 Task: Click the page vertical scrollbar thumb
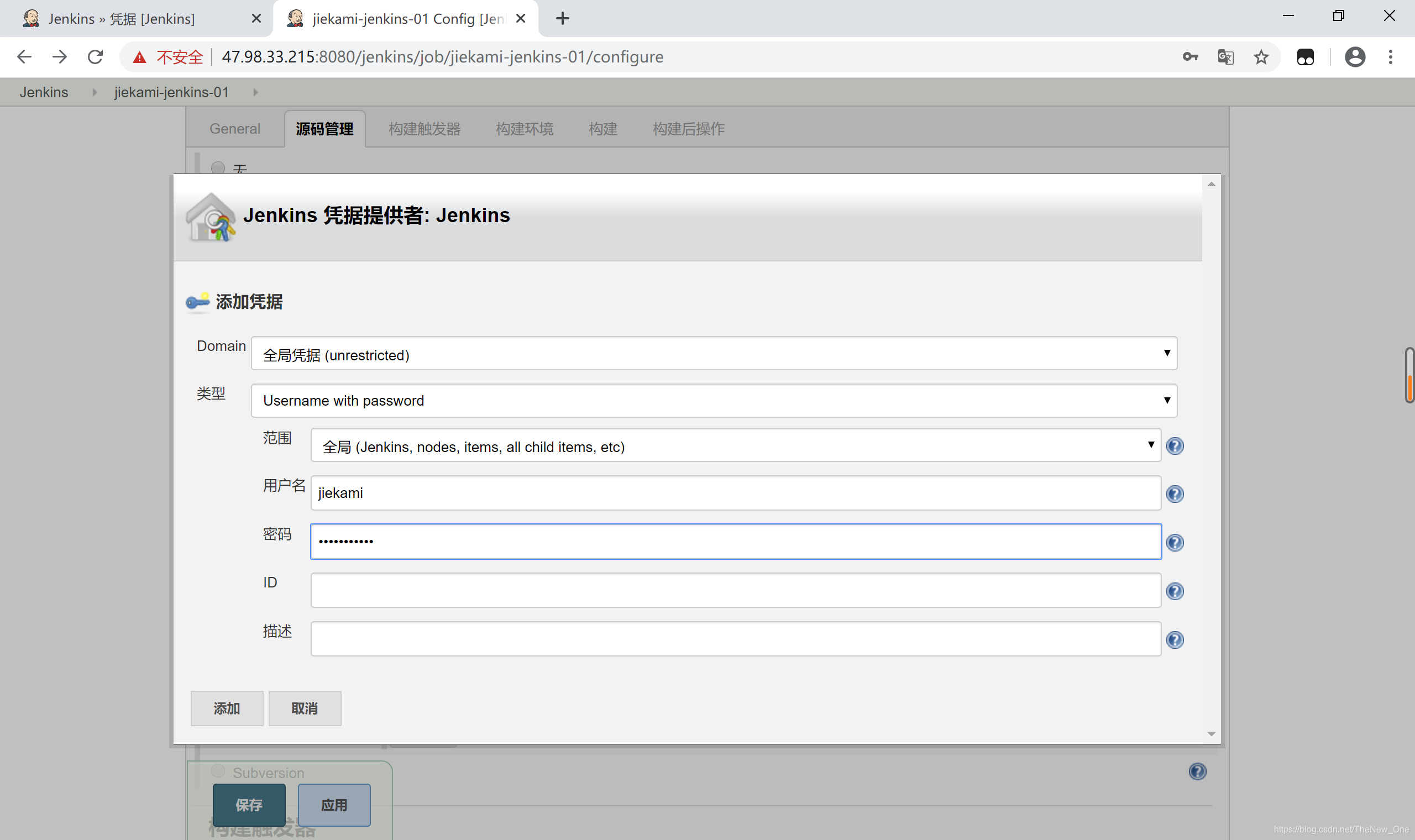pos(1409,375)
